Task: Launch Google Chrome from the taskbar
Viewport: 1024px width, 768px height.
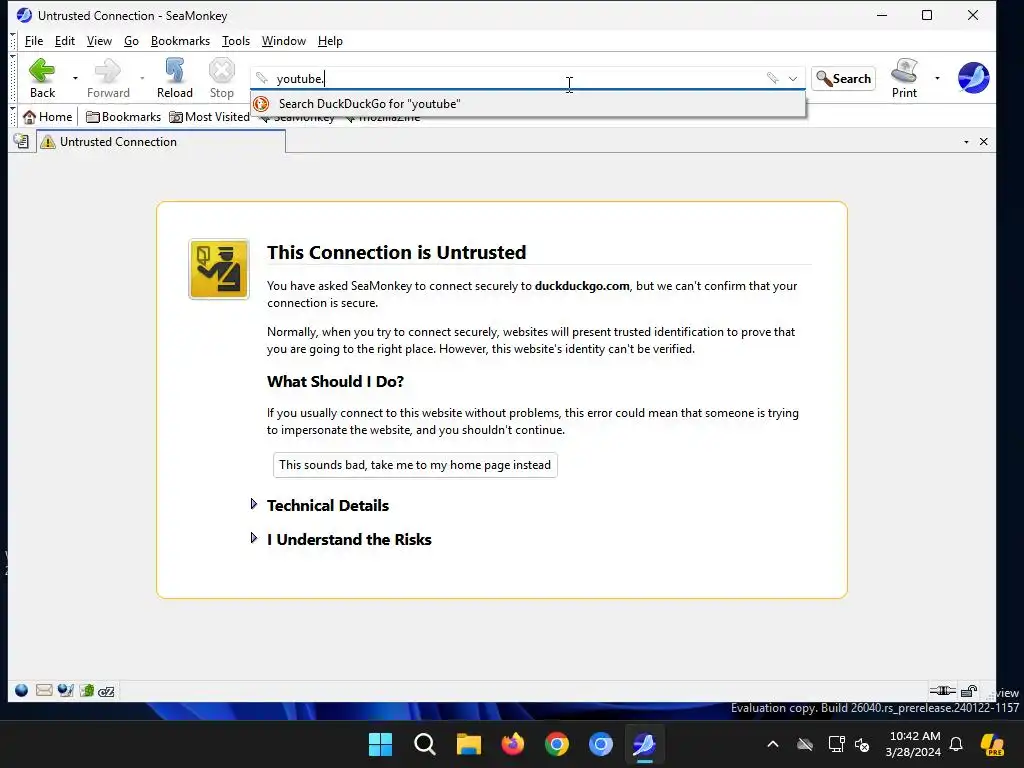Action: coord(556,744)
